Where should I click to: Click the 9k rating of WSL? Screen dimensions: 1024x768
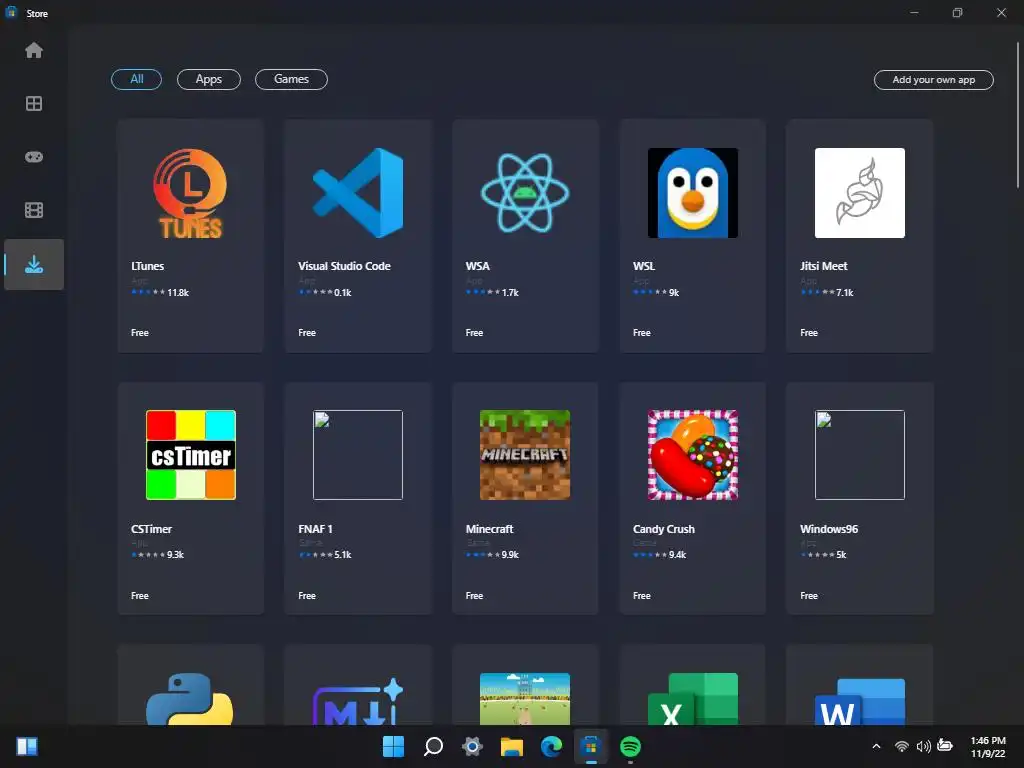[x=674, y=293]
